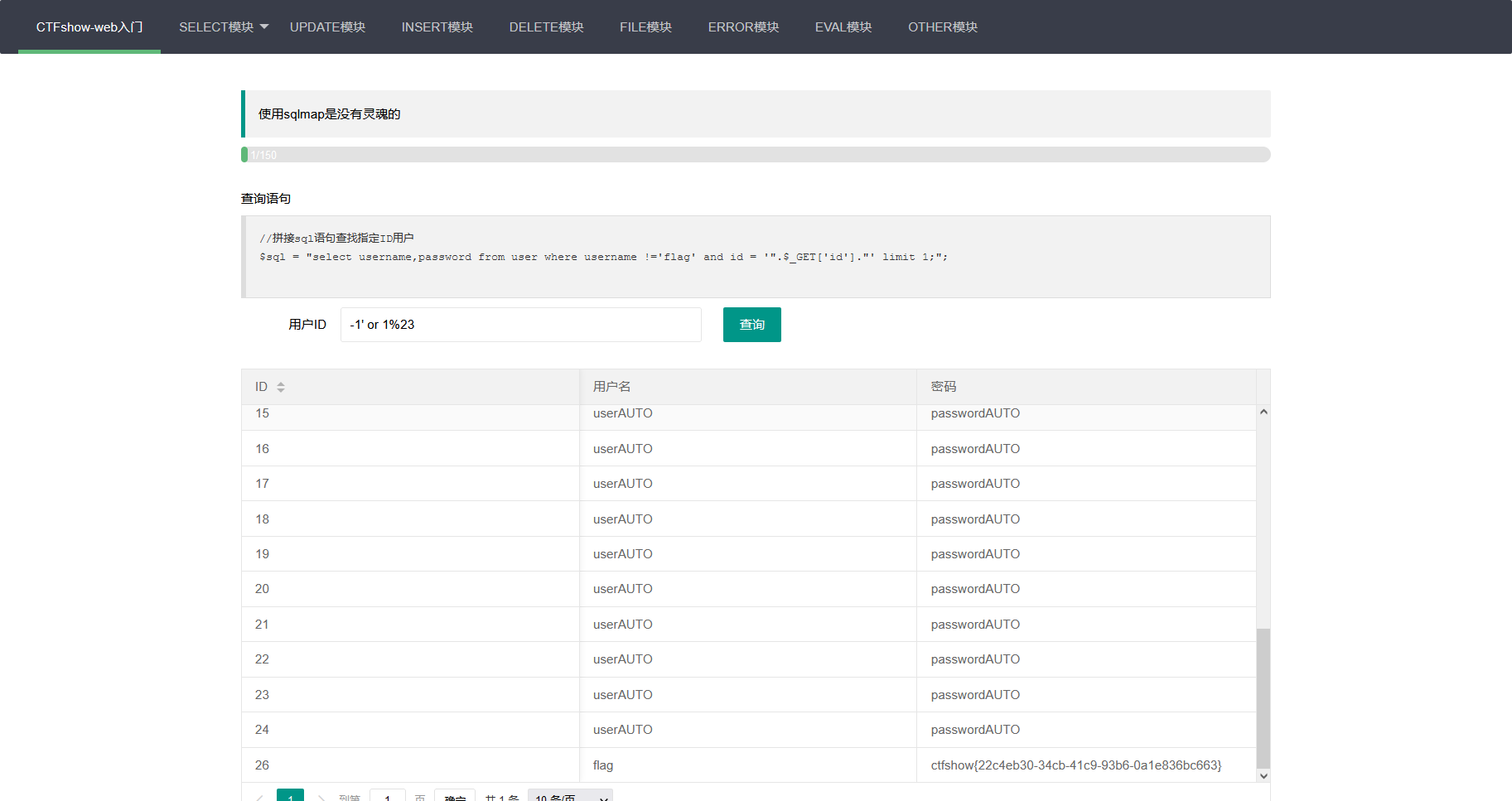Click the table vertical scrollbar thumb

coord(1263,698)
